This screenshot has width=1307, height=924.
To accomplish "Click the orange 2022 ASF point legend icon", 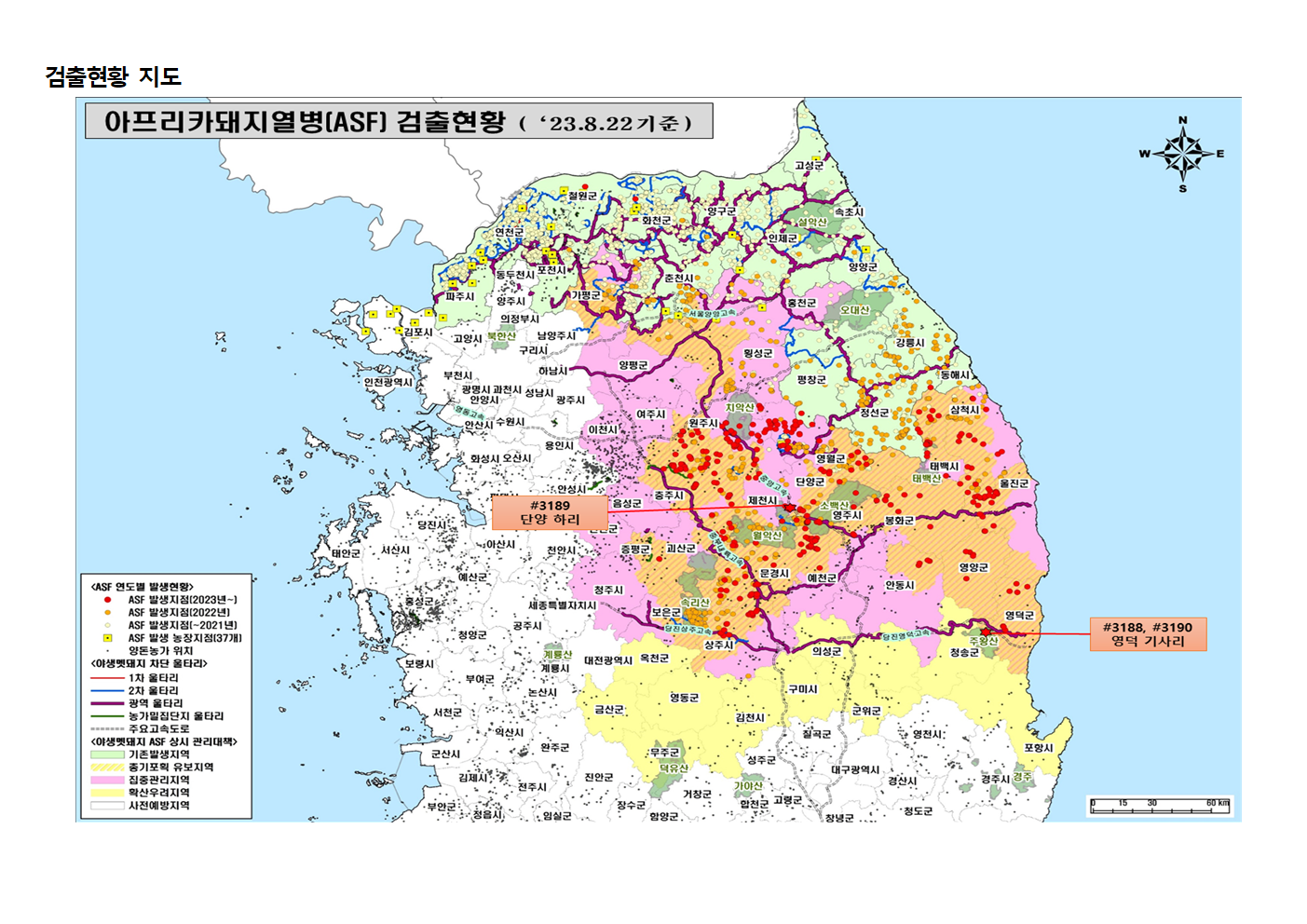I will coord(107,613).
